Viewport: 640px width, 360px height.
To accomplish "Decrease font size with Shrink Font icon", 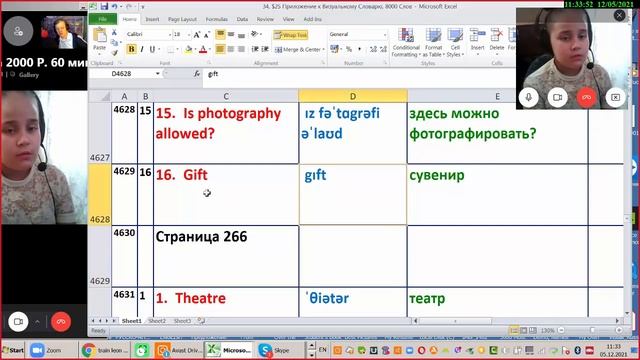I will click(207, 35).
